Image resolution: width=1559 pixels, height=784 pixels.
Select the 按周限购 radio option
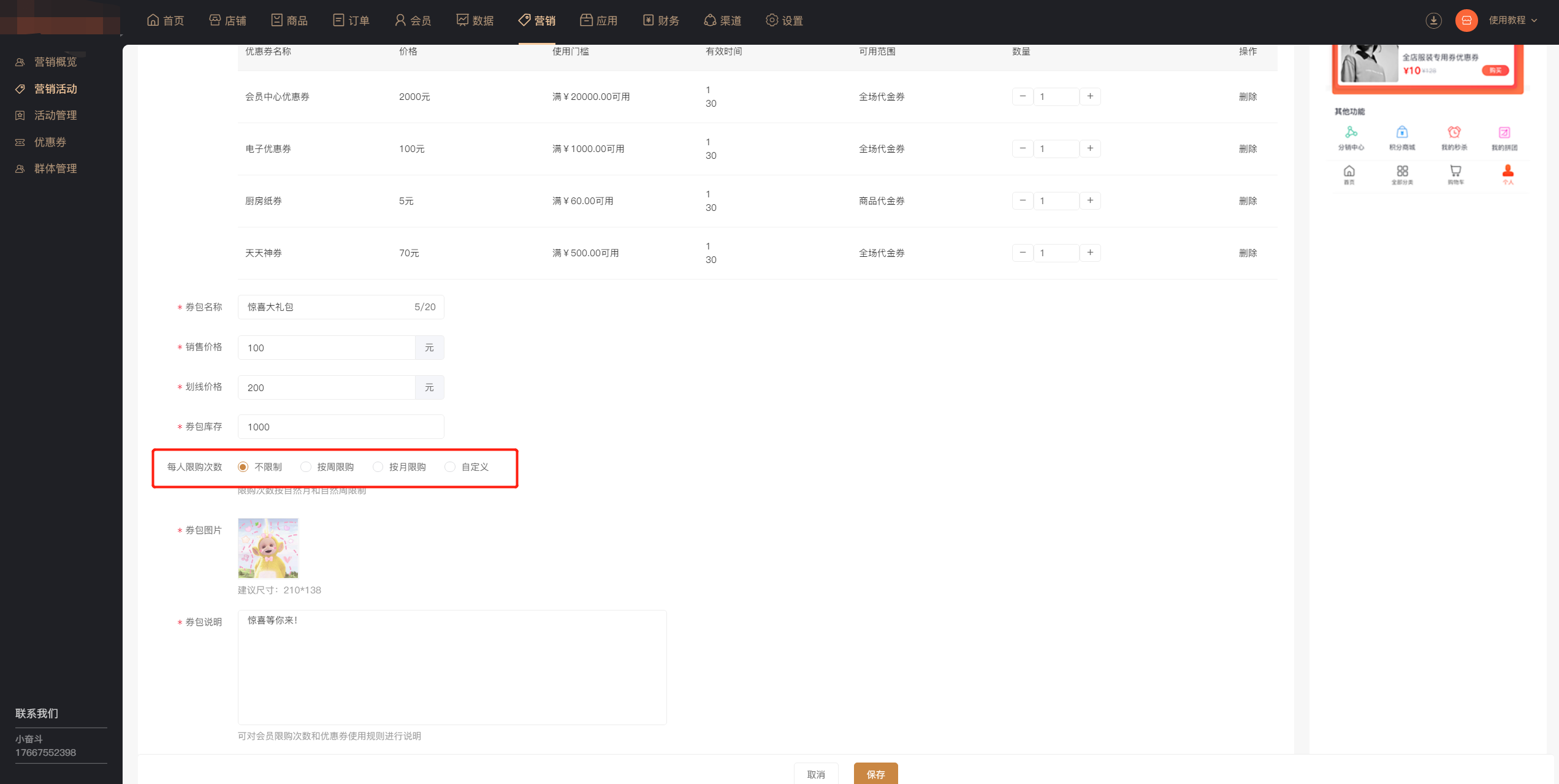[306, 467]
